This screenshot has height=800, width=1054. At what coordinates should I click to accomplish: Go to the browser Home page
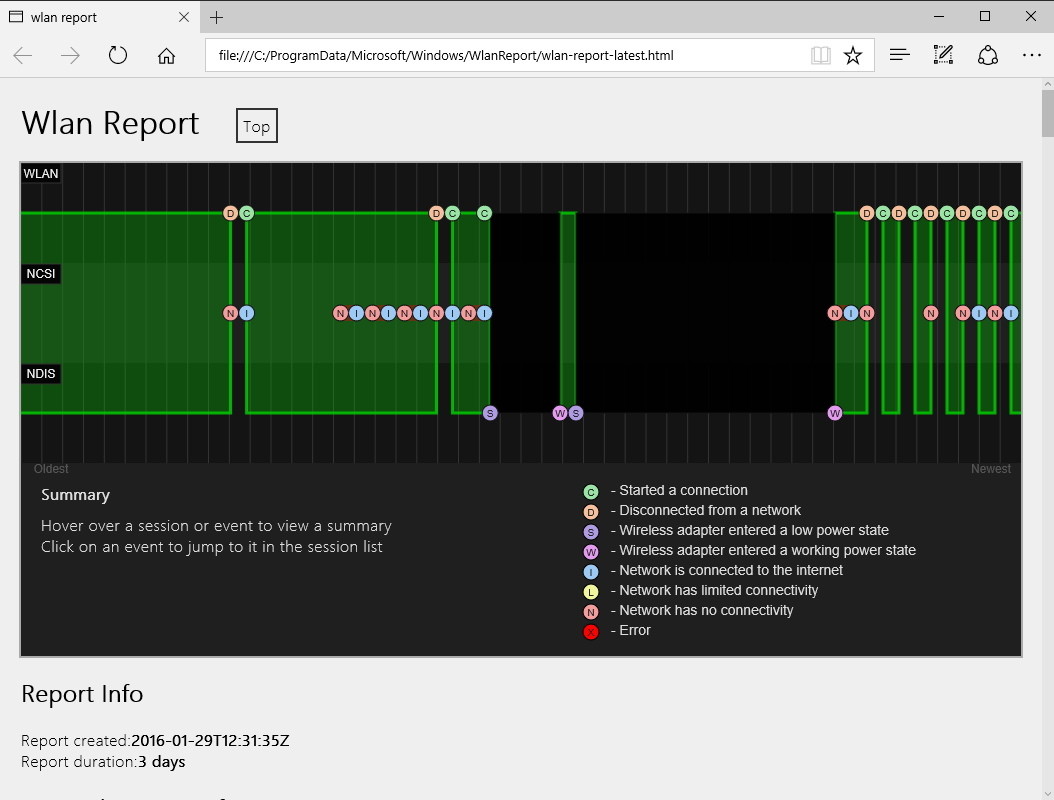click(166, 56)
